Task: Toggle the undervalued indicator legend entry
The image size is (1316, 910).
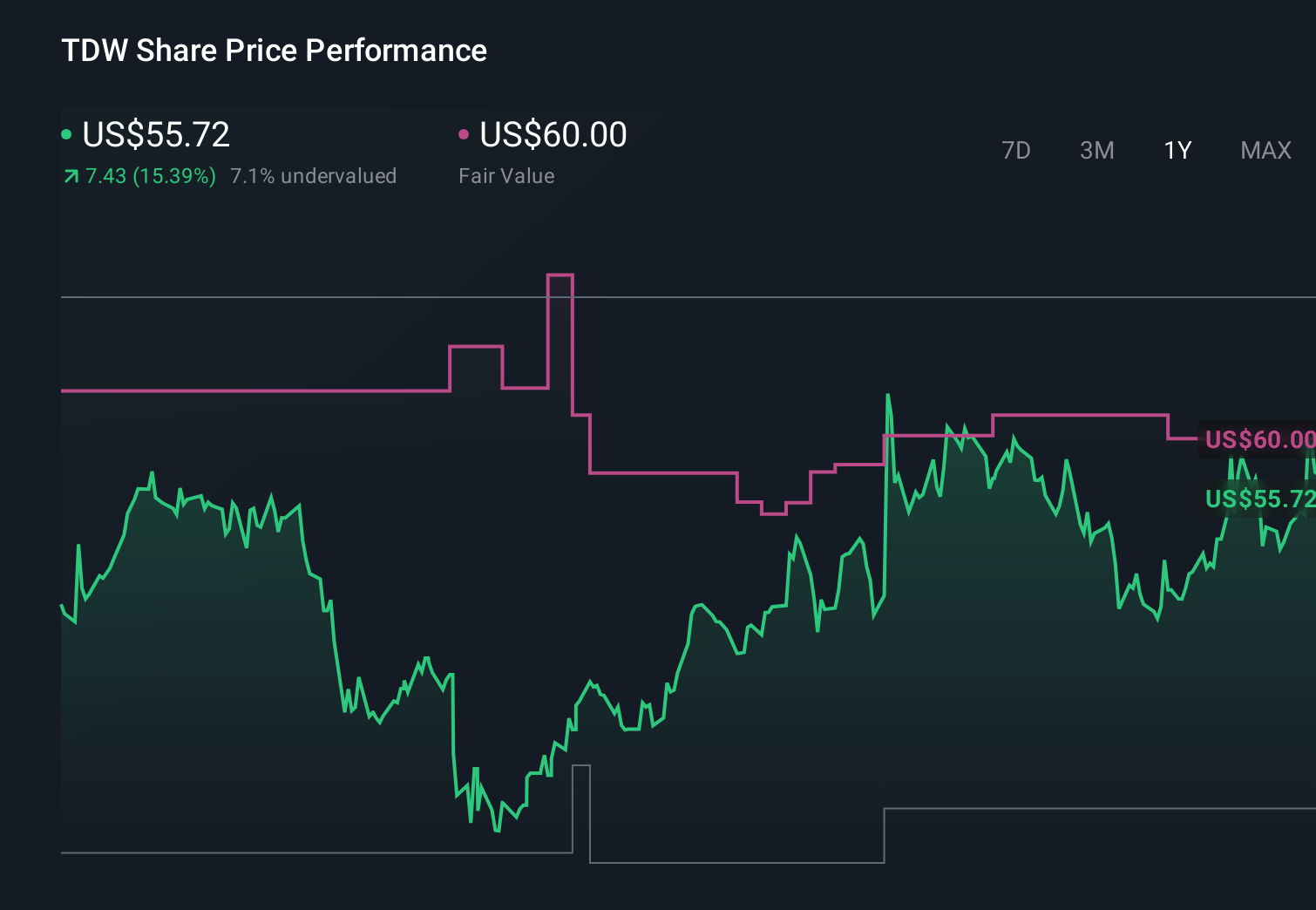Action: click(313, 176)
